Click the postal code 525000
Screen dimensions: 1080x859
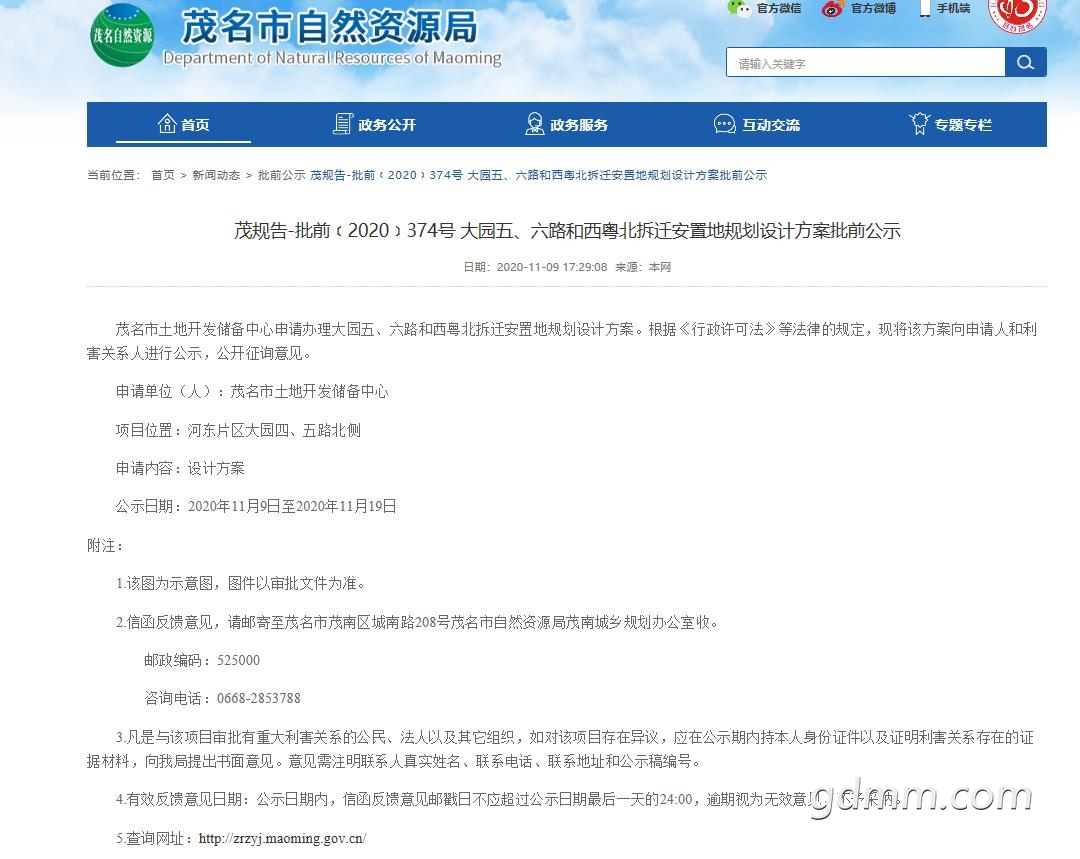[x=238, y=660]
